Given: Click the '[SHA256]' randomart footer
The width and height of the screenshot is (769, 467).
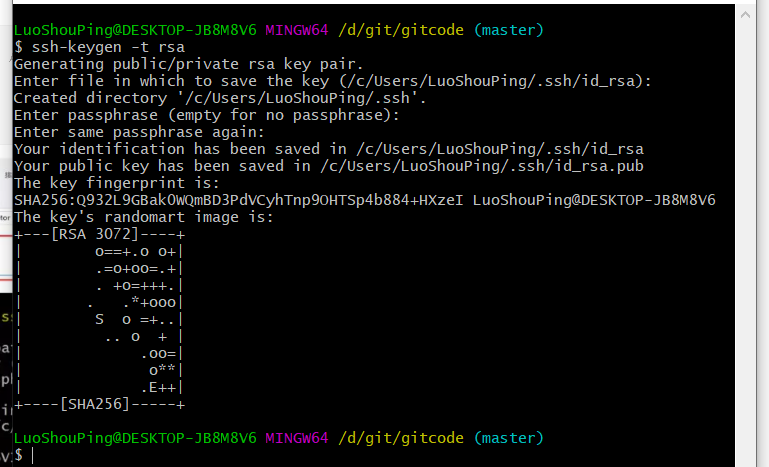Looking at the screenshot, I should 95,404.
